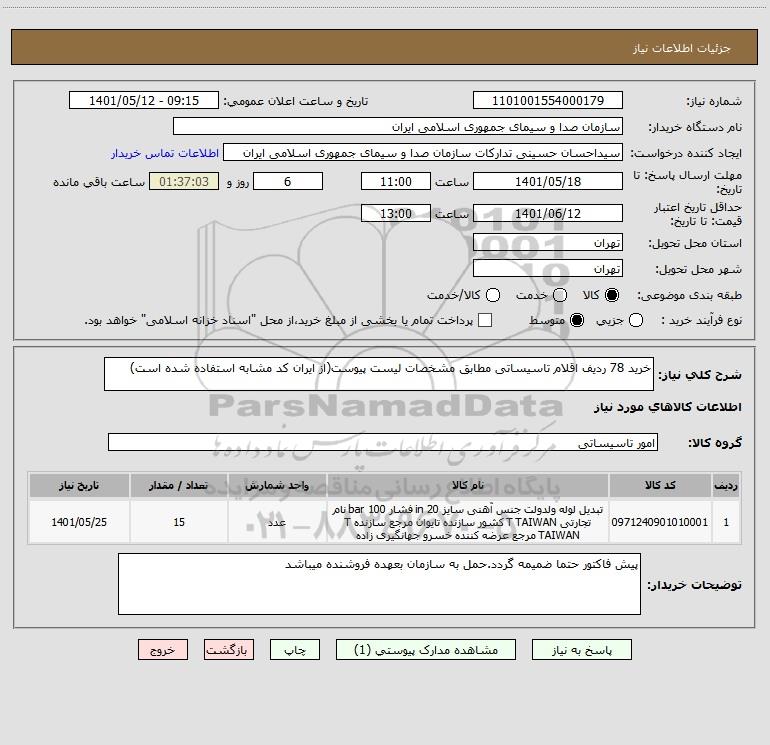Choose the متوسط purchase type radio
The image size is (770, 745).
(577, 320)
